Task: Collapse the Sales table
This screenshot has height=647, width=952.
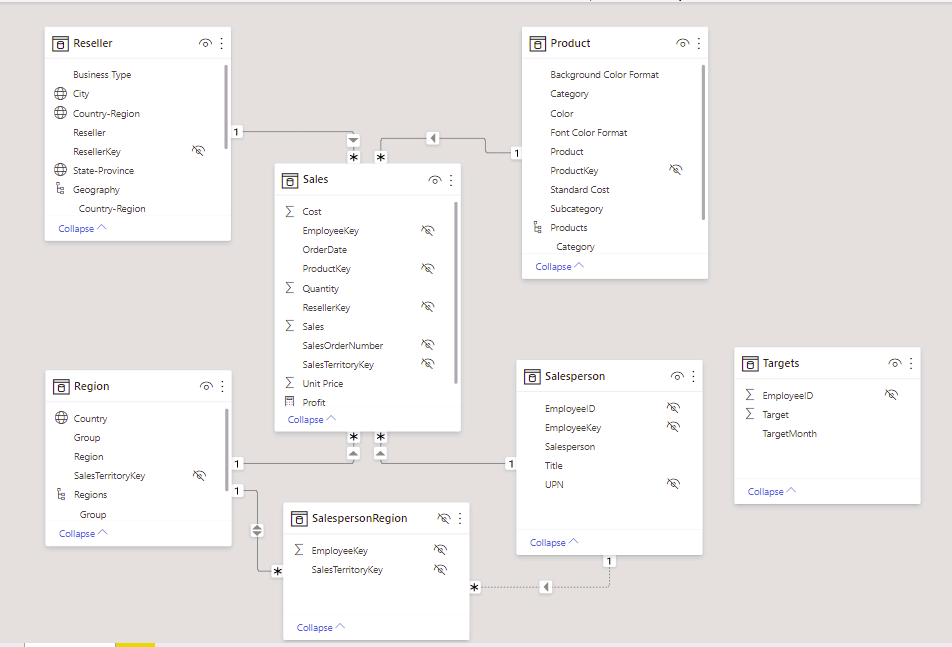Action: (x=312, y=419)
